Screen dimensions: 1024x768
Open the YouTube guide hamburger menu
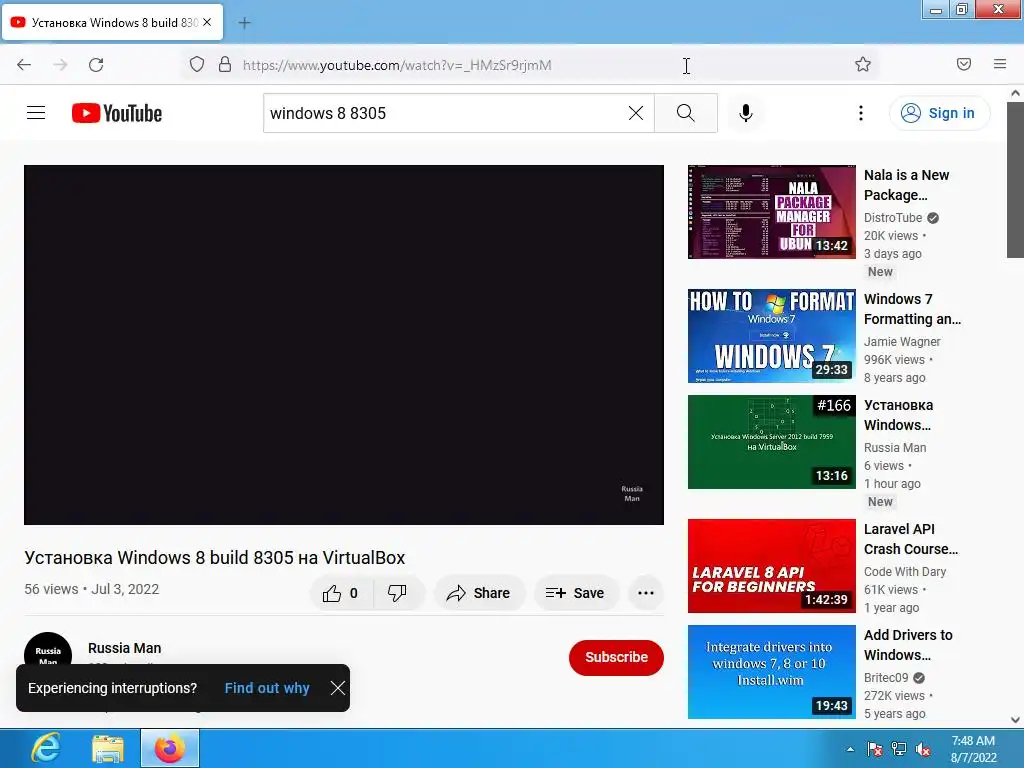36,113
